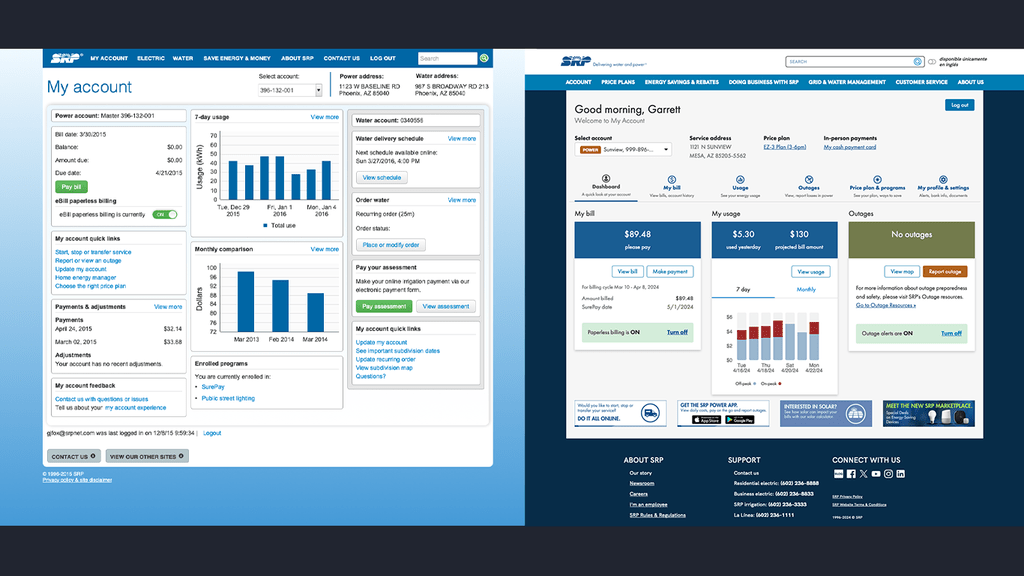1024x576 pixels.
Task: Open My cash payment card link
Action: coord(850,147)
